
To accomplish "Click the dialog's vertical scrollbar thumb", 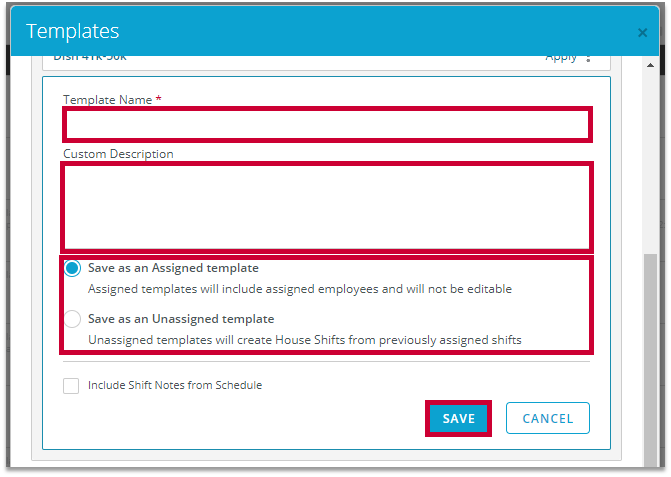I will 649,360.
